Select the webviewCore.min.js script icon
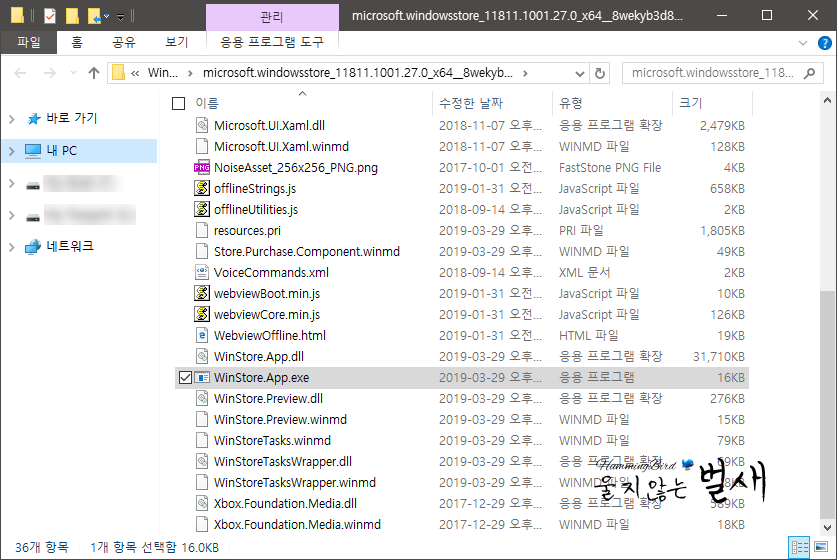 click(x=202, y=314)
